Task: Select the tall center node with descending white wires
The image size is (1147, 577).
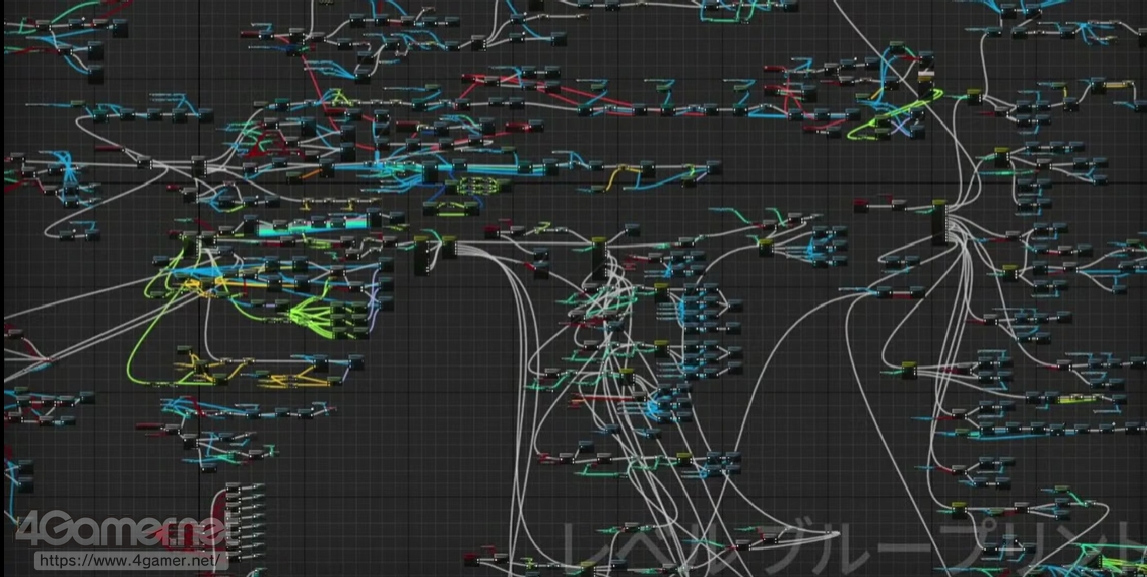Action: pos(600,258)
